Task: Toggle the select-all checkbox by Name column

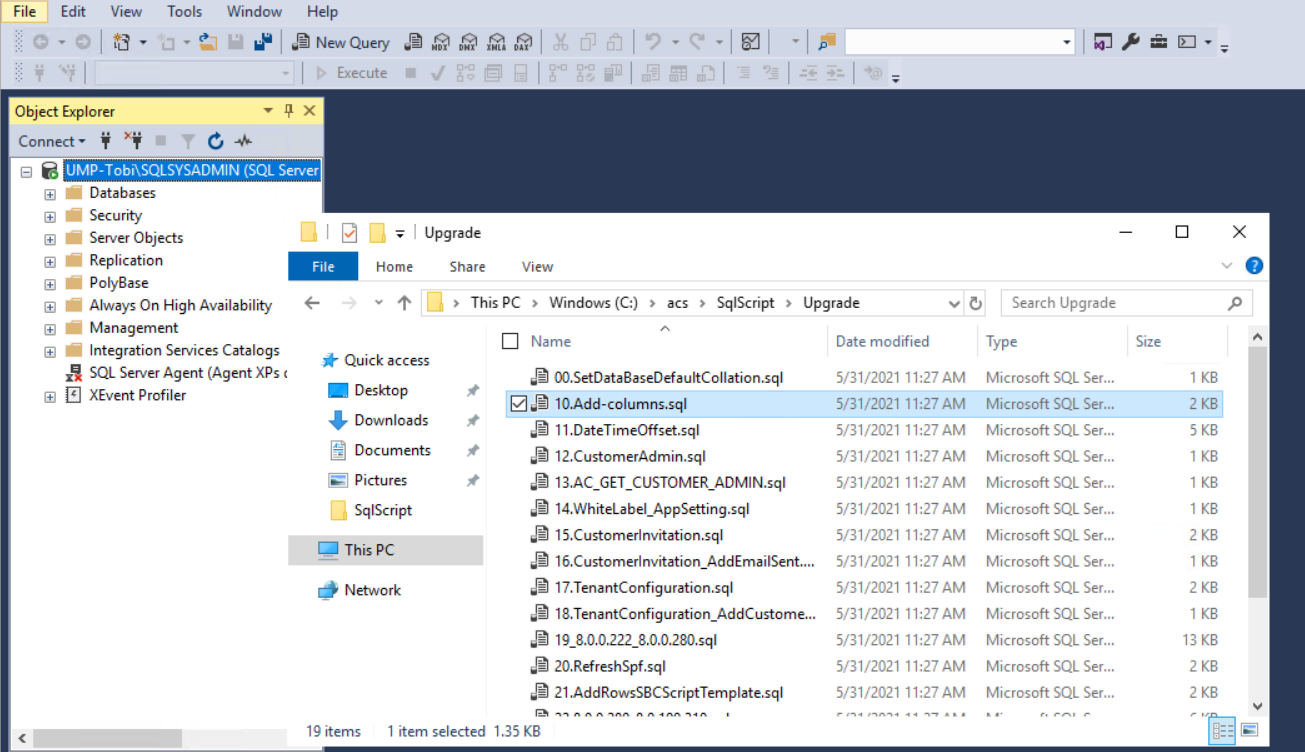Action: coord(510,341)
